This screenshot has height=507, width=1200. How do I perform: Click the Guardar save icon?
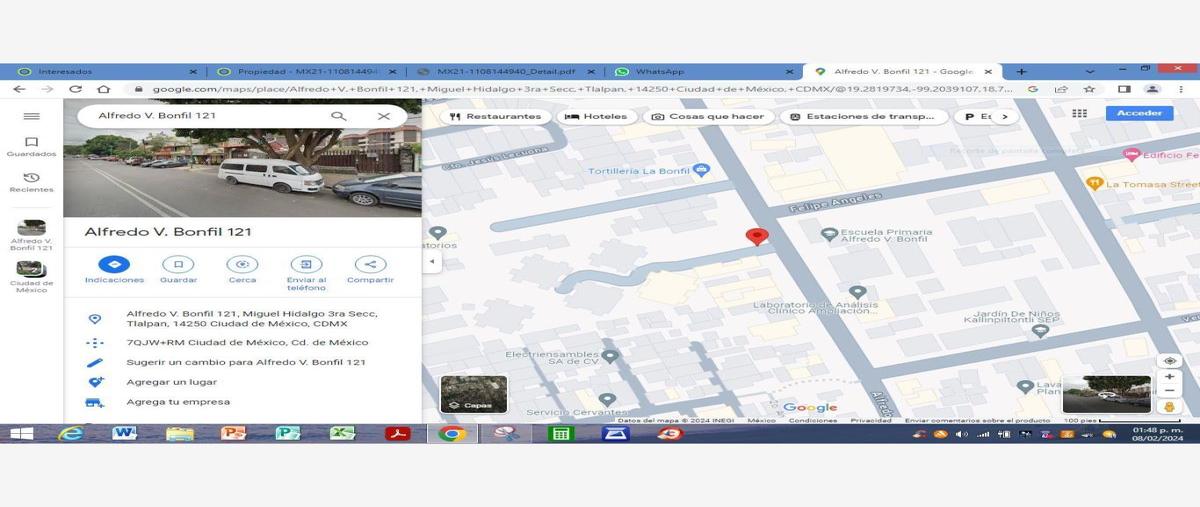[178, 265]
